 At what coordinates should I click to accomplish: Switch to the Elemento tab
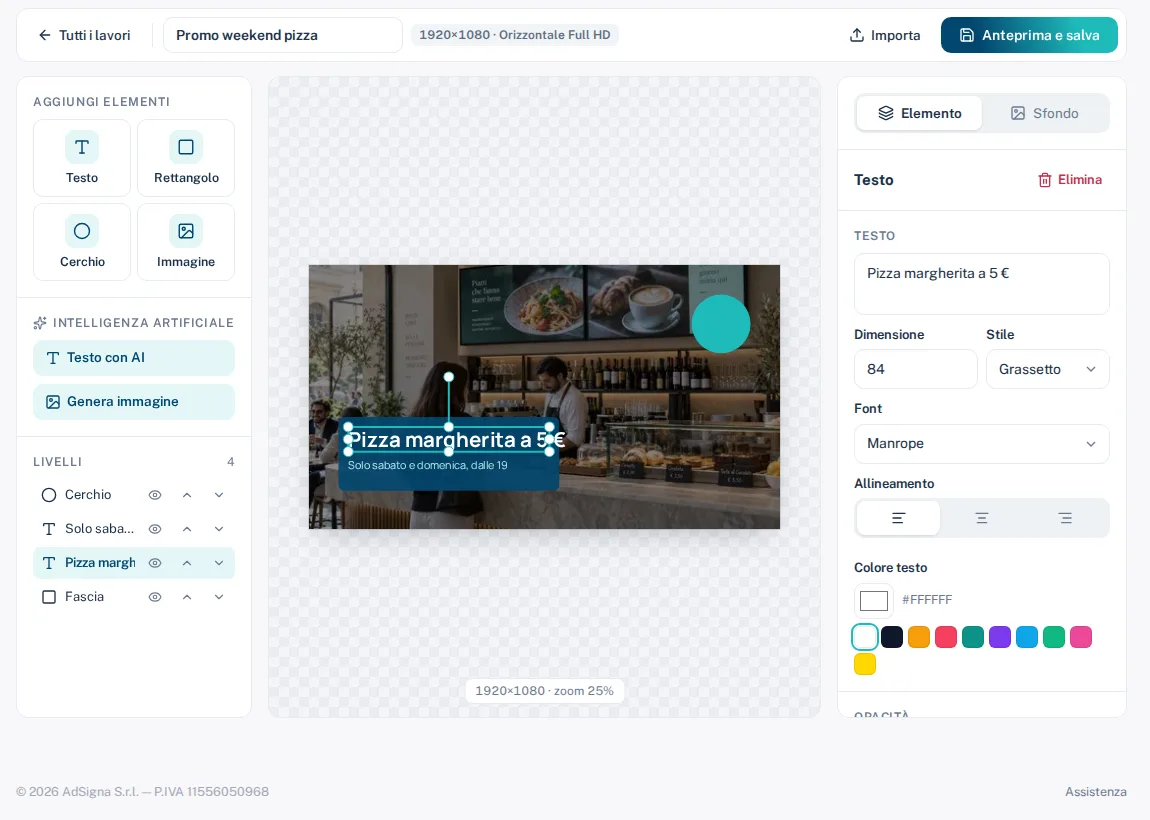pos(919,113)
